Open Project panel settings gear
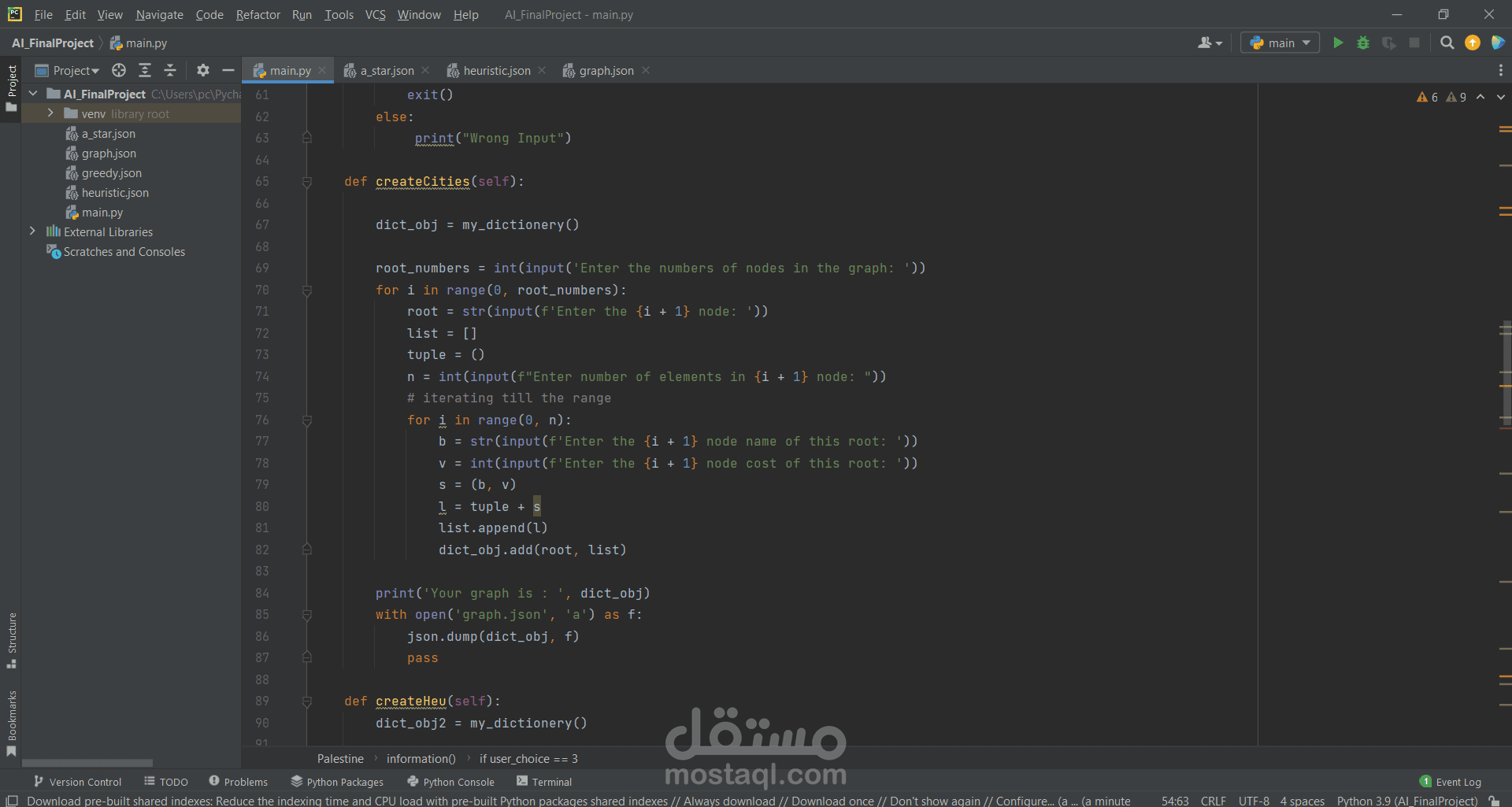1512x807 pixels. [x=203, y=70]
